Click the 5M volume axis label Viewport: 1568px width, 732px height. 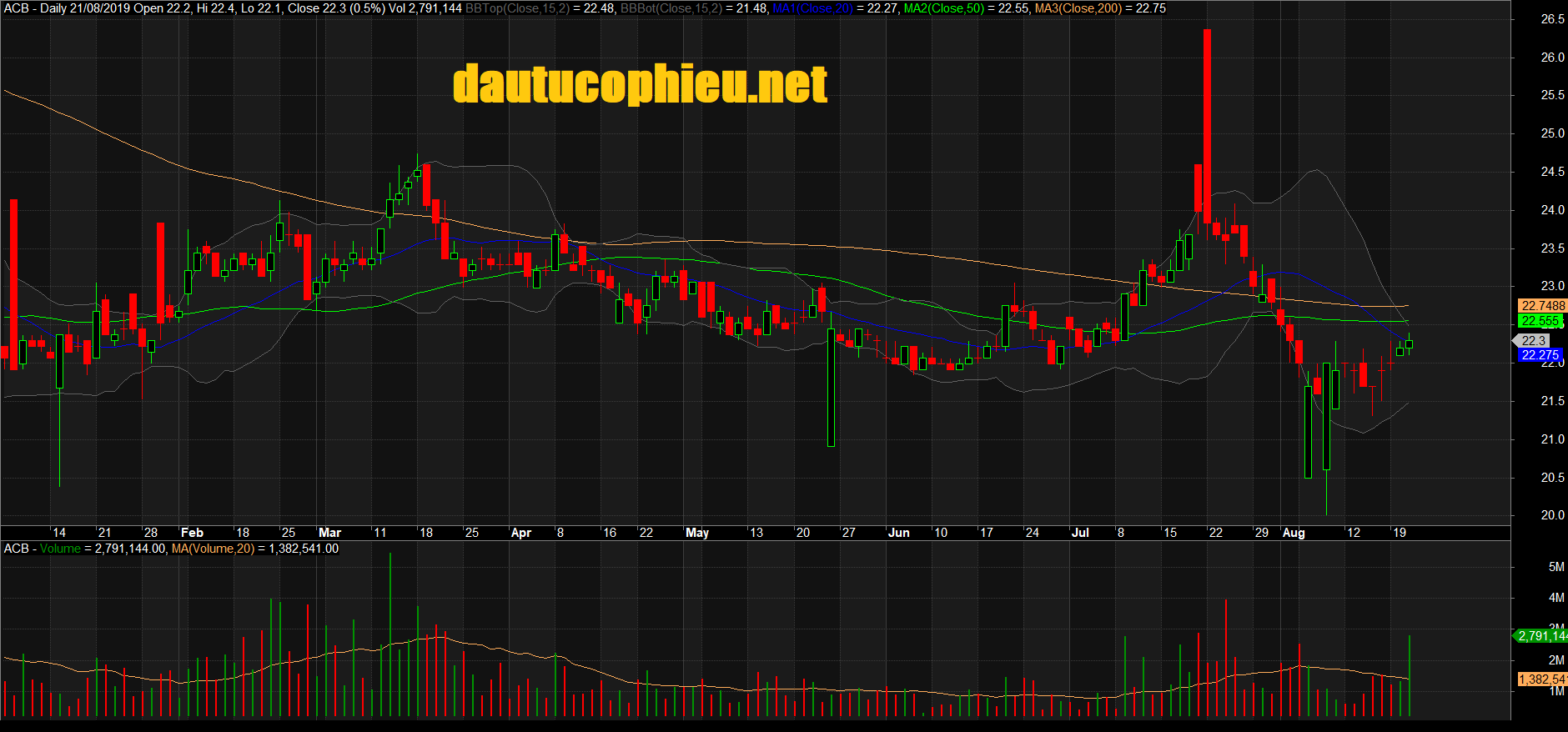[1555, 567]
